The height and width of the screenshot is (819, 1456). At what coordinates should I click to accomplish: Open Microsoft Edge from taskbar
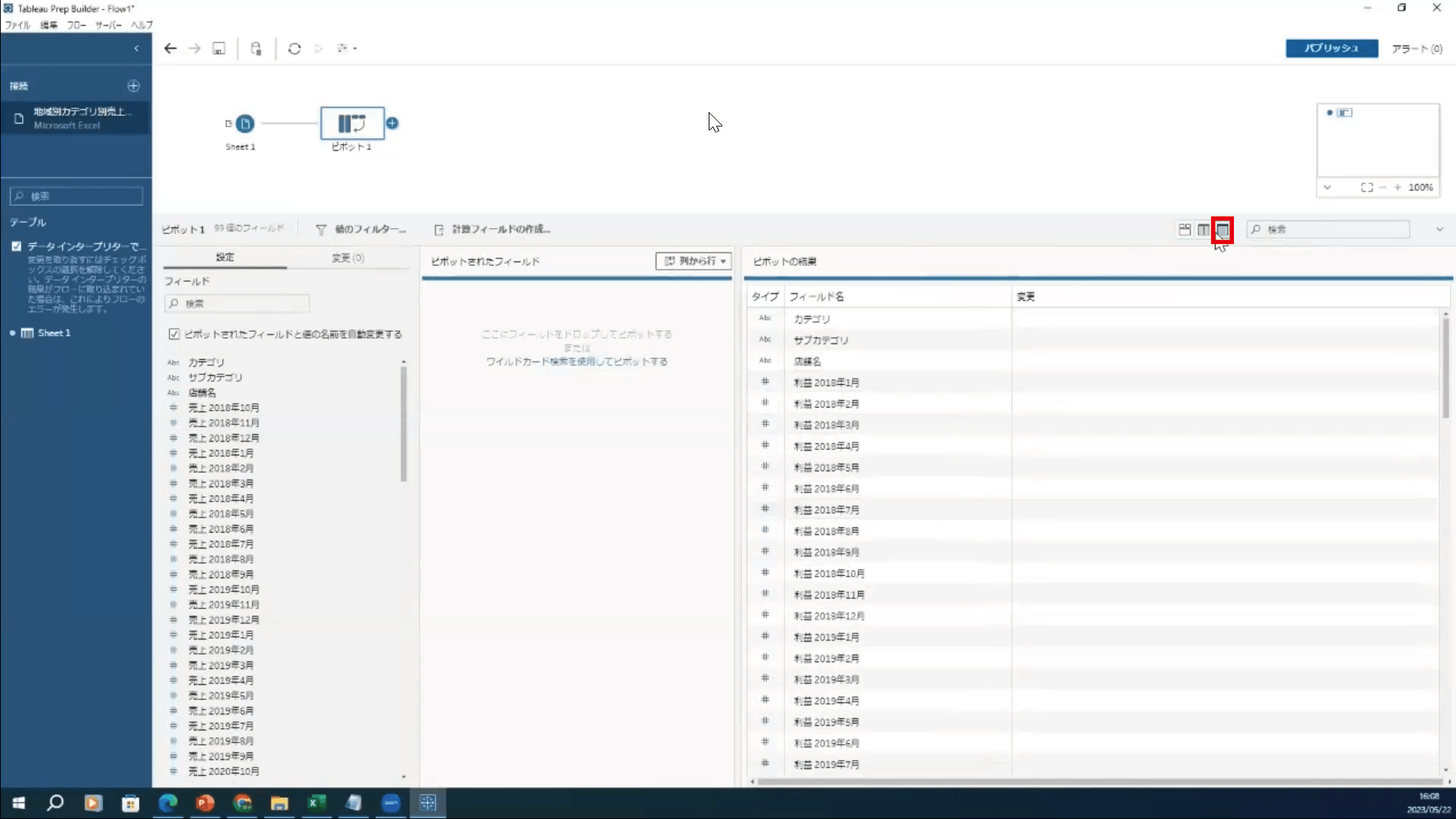pos(168,803)
